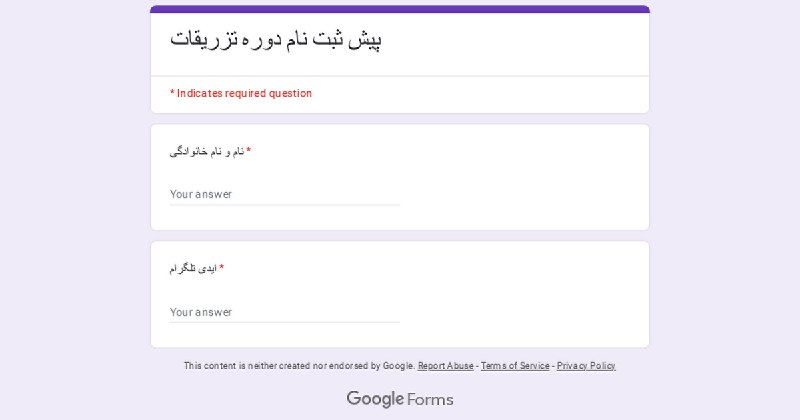800x420 pixels.
Task: Click the asterisk before 'Indicates required question'
Action: point(172,92)
